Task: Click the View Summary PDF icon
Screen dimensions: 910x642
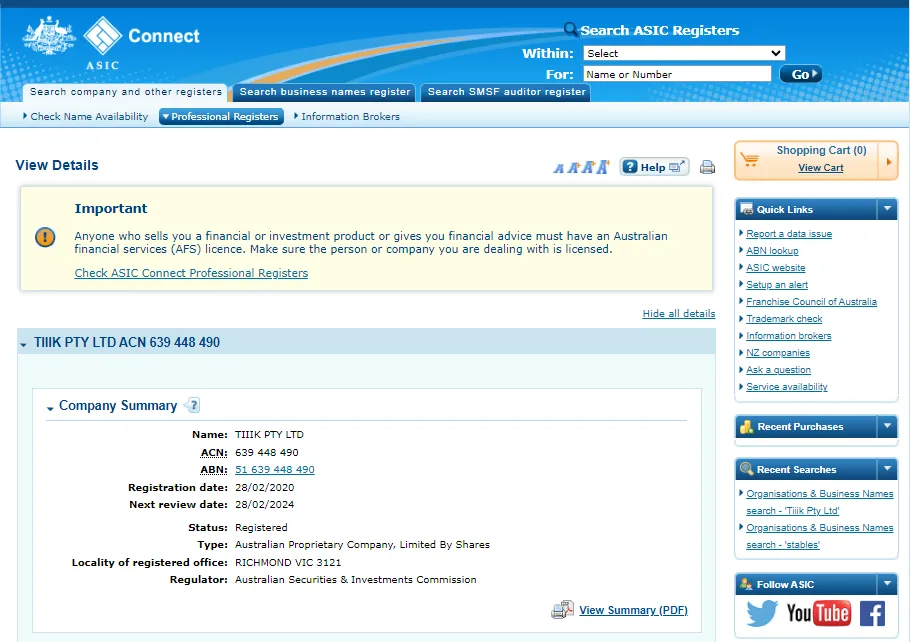Action: coord(562,609)
